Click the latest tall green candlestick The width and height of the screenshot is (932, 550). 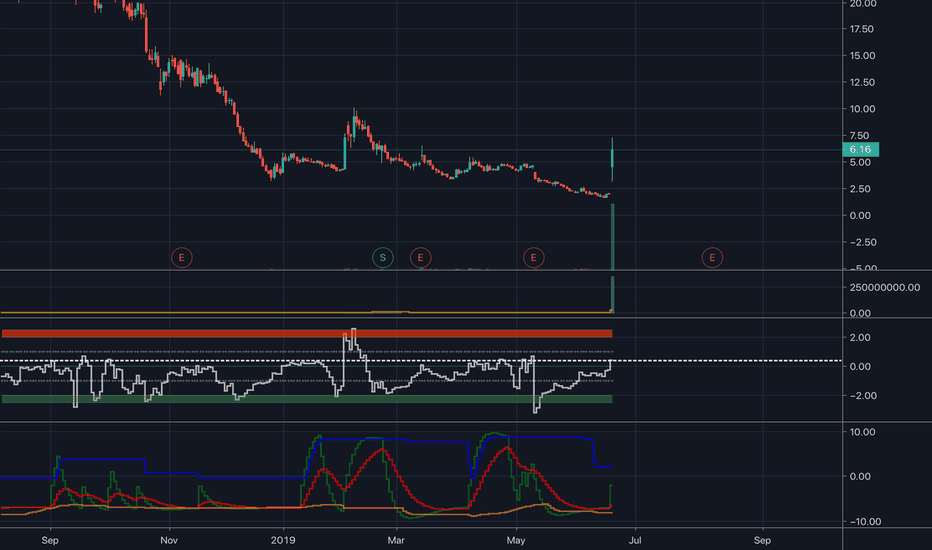click(x=612, y=159)
